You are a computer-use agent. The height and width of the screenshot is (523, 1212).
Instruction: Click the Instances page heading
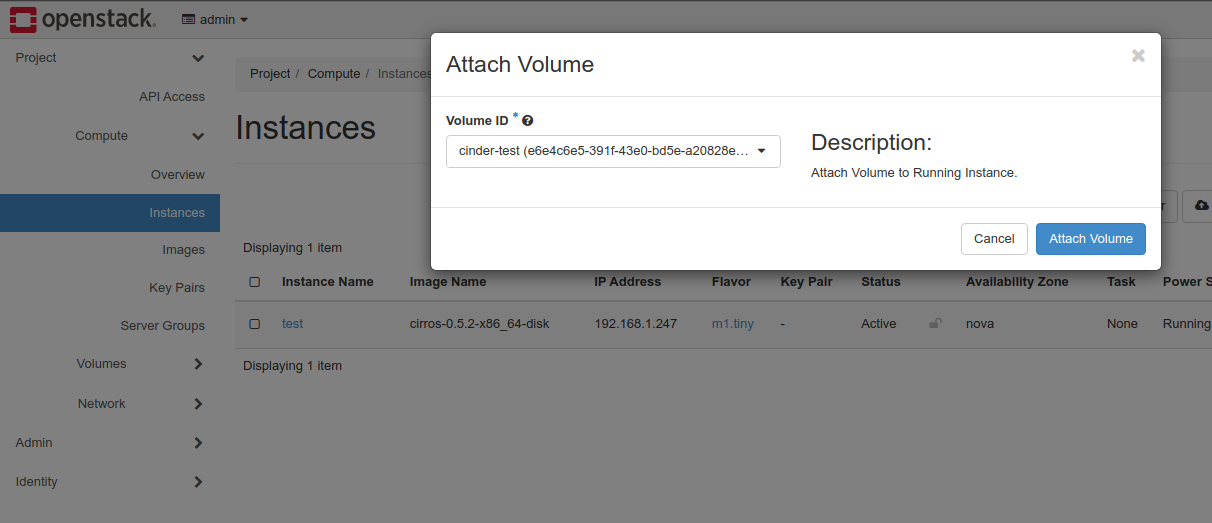tap(306, 128)
